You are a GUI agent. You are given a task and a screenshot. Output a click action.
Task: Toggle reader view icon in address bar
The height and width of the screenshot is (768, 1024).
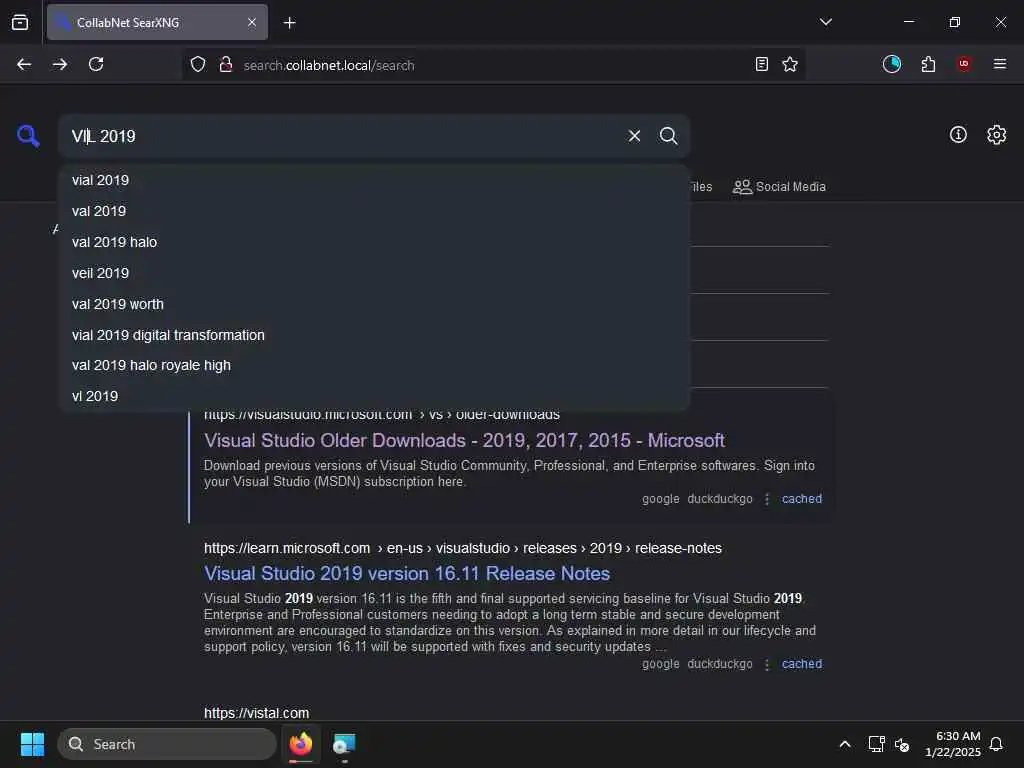tap(761, 64)
